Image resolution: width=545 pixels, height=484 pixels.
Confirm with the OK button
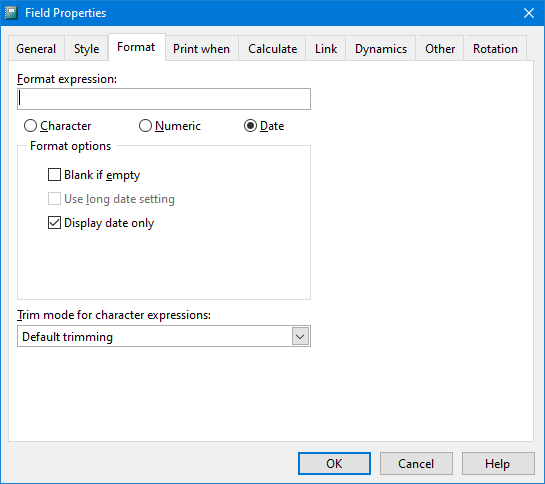(x=334, y=463)
